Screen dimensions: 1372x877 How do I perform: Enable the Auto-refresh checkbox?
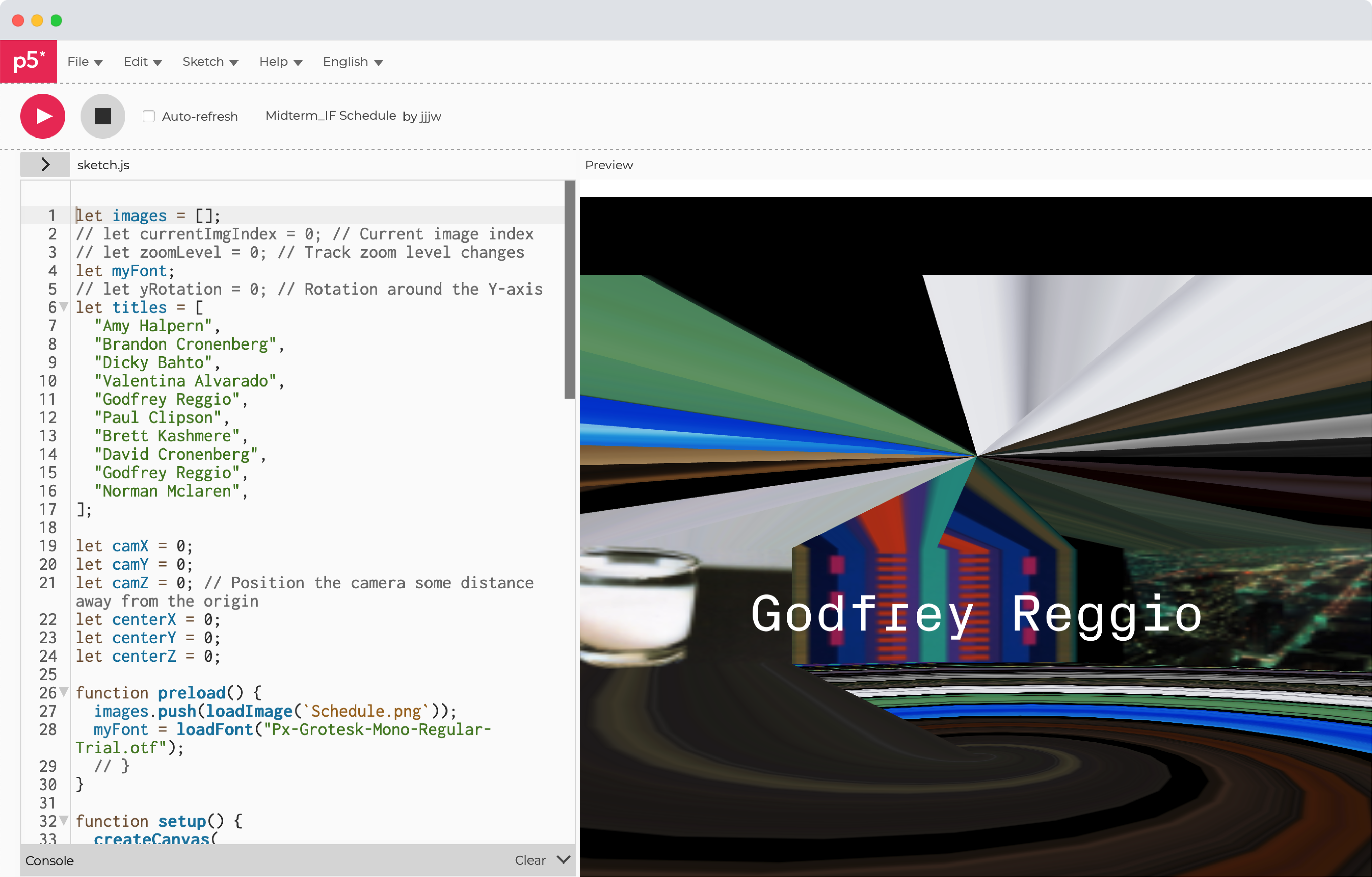pos(149,116)
